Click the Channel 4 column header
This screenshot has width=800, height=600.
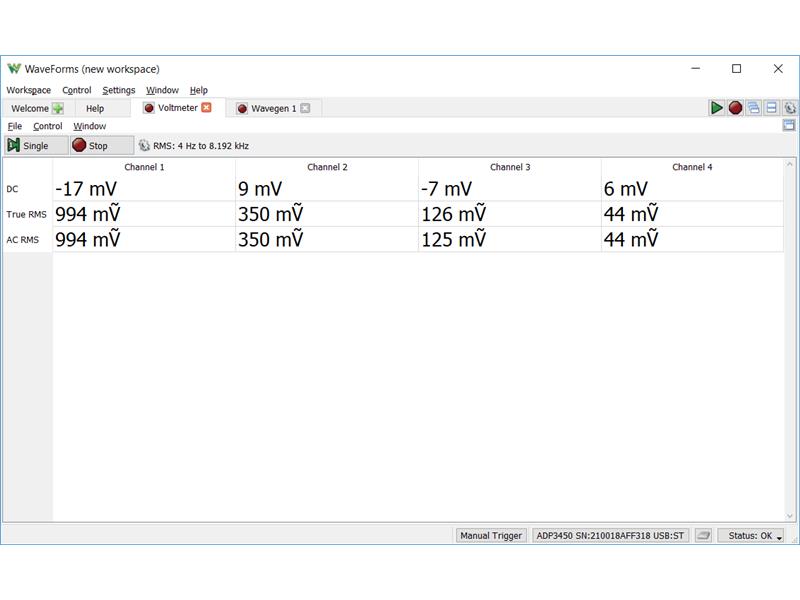(692, 167)
